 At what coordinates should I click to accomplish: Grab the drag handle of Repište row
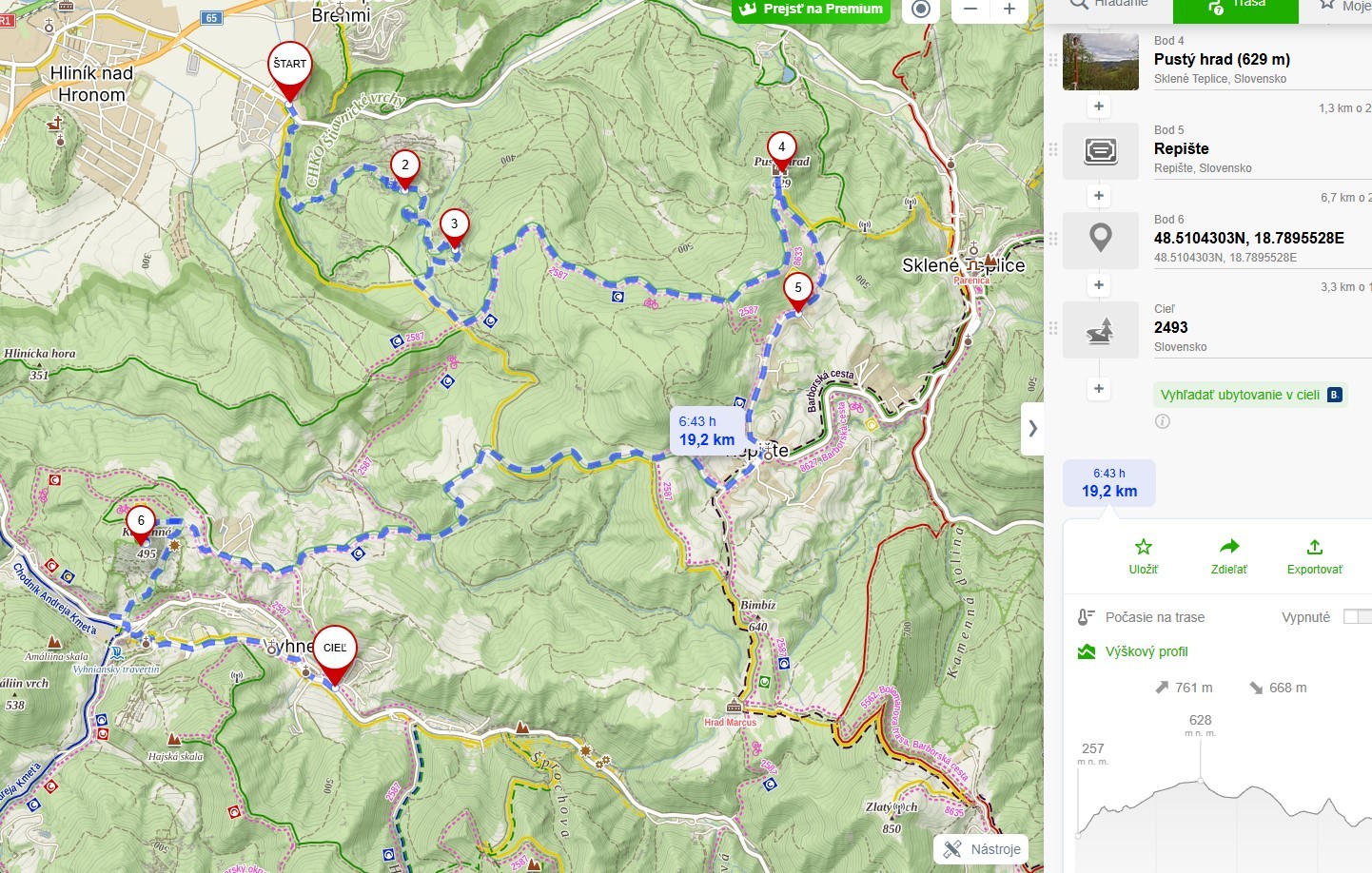point(1053,149)
